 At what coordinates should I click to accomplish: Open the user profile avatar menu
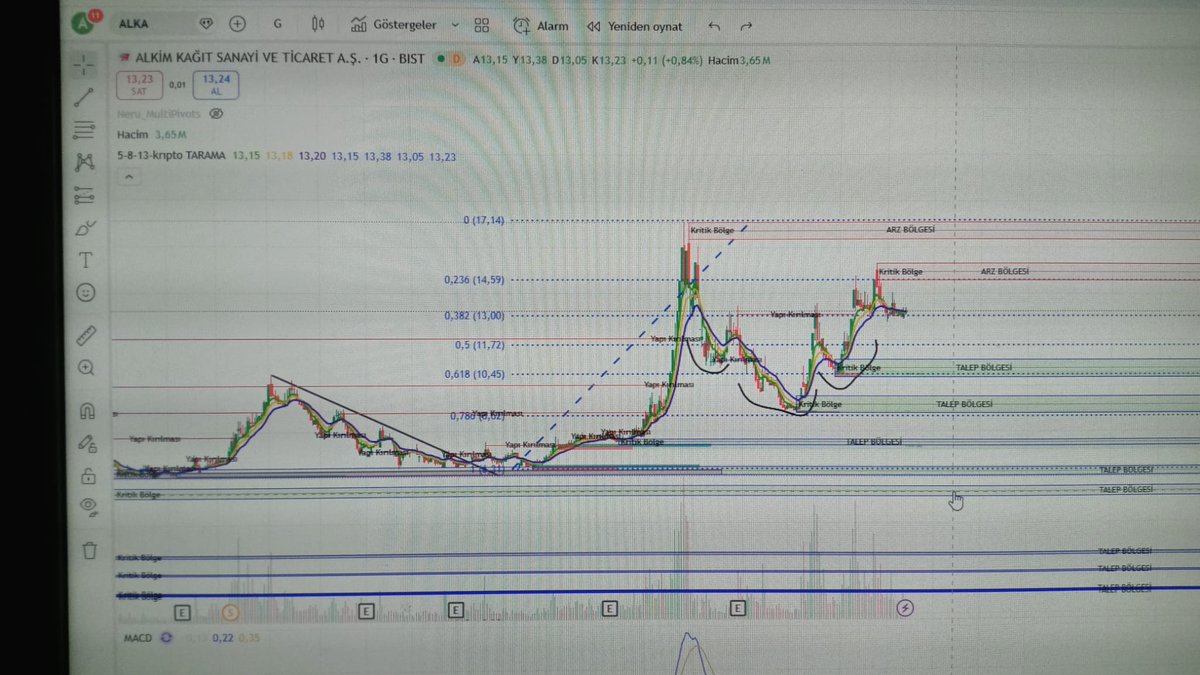pyautogui.click(x=86, y=22)
